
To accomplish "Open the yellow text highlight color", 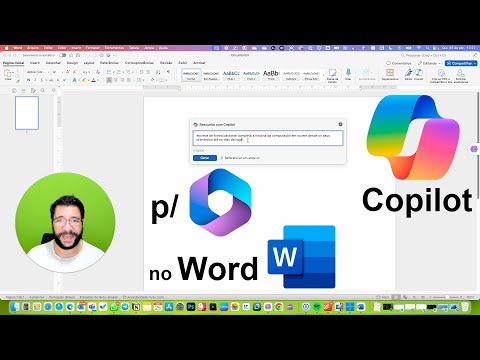I will (84, 80).
